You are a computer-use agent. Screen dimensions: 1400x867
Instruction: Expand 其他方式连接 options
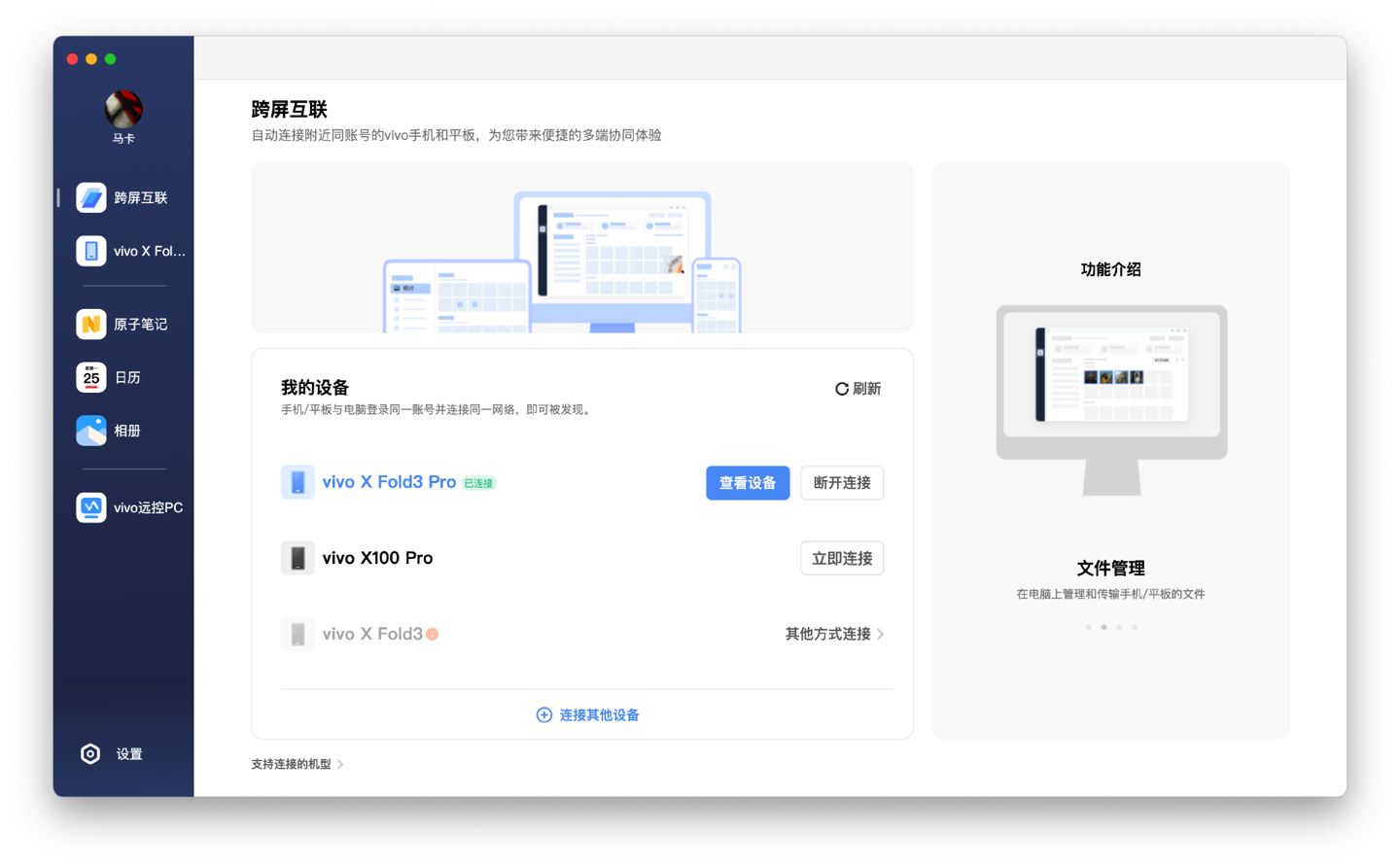coord(834,634)
